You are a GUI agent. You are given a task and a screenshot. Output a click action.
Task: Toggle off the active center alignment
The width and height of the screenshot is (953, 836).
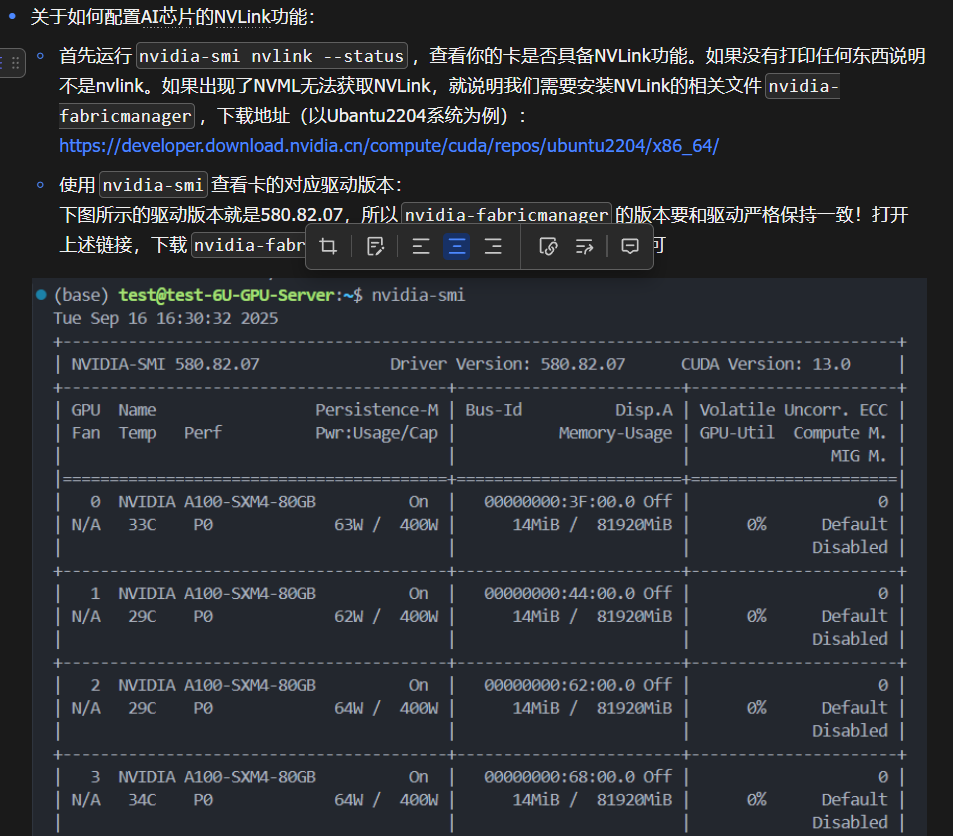click(x=457, y=245)
